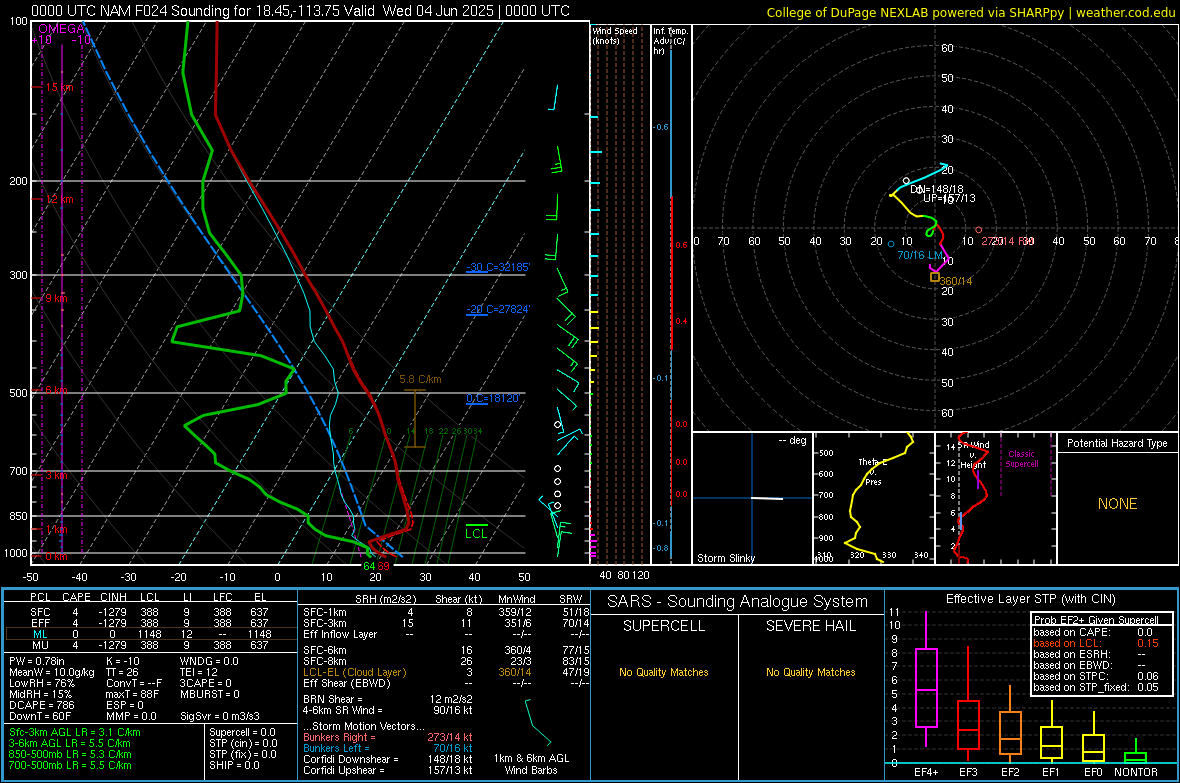
Task: Click the red 'based on LCL: 0.15' line
Action: (x=1096, y=643)
